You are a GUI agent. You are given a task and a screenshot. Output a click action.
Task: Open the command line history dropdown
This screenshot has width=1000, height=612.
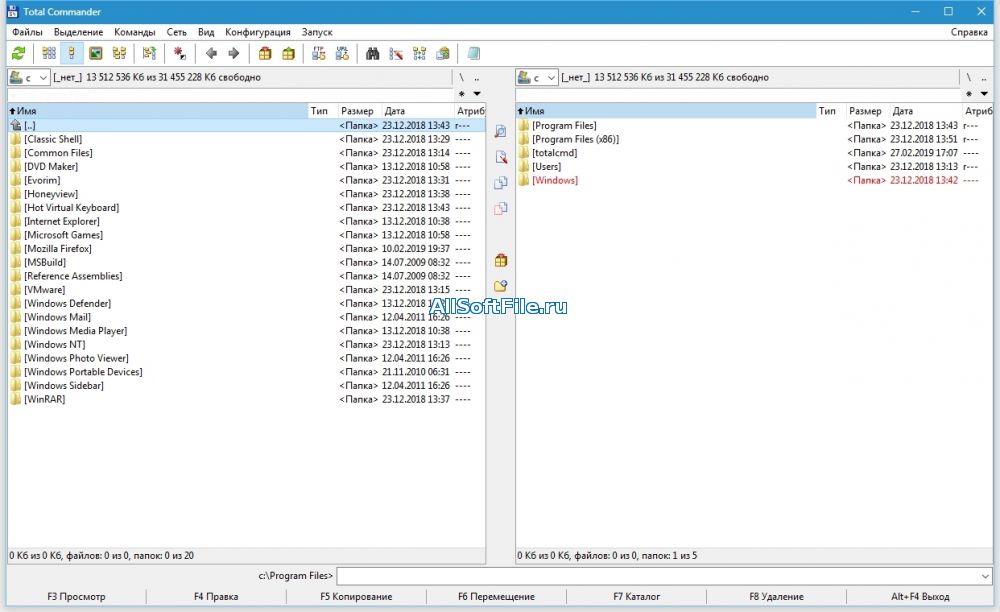(986, 576)
